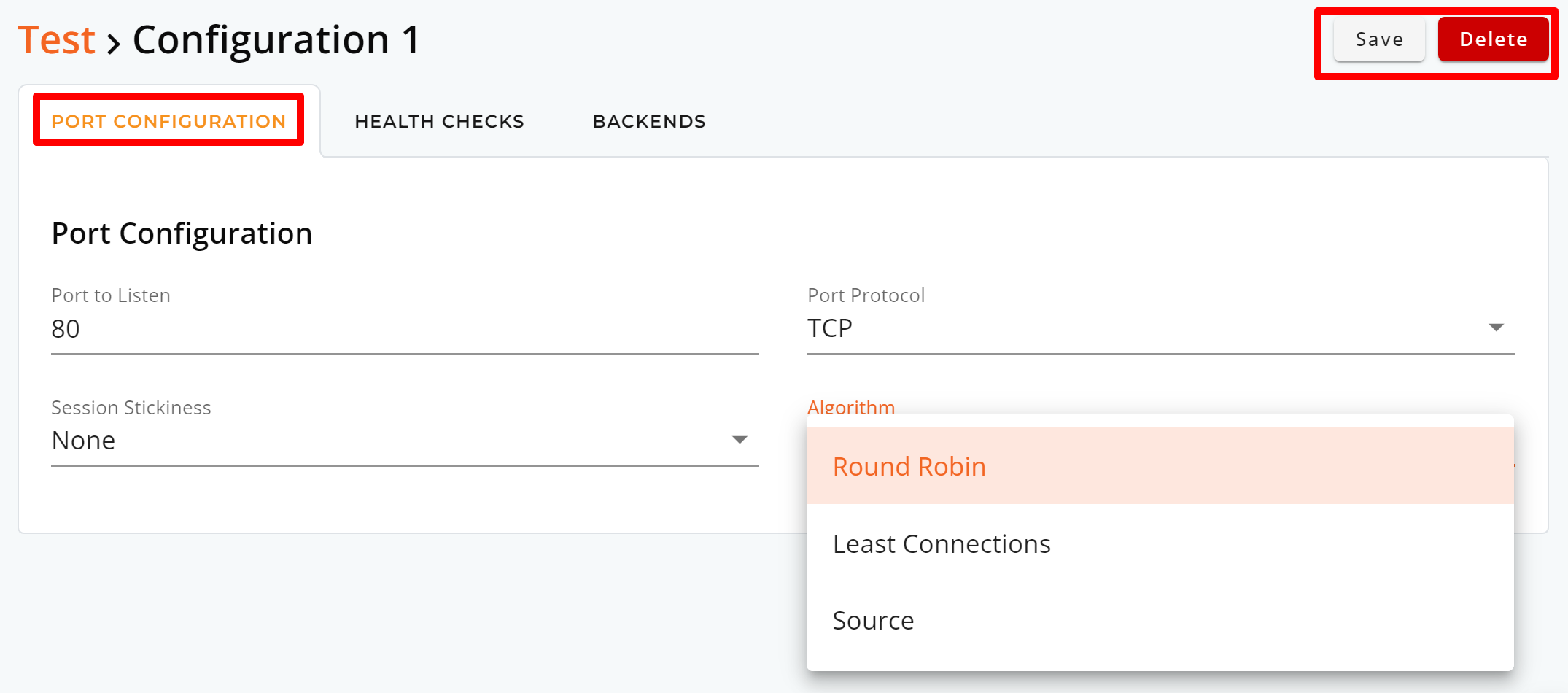1568x693 pixels.
Task: Pick the Source algorithm option
Action: point(1160,620)
